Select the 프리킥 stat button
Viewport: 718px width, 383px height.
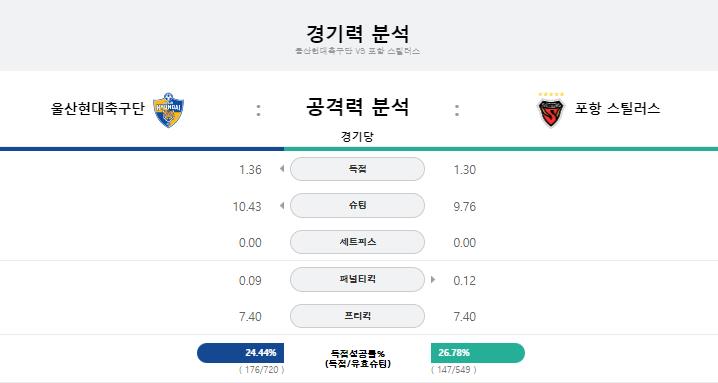357,316
